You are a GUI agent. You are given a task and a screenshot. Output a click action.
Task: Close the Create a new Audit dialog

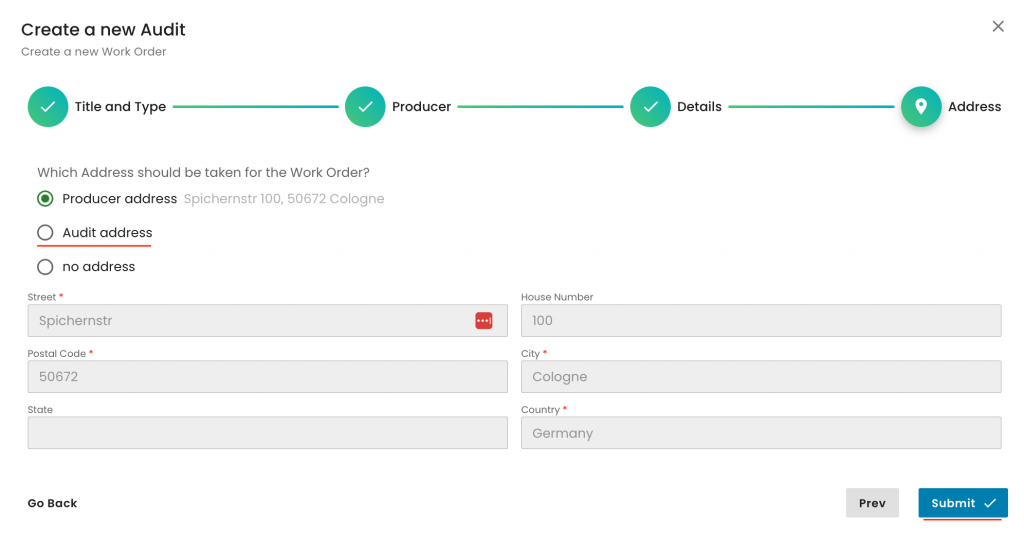click(998, 27)
